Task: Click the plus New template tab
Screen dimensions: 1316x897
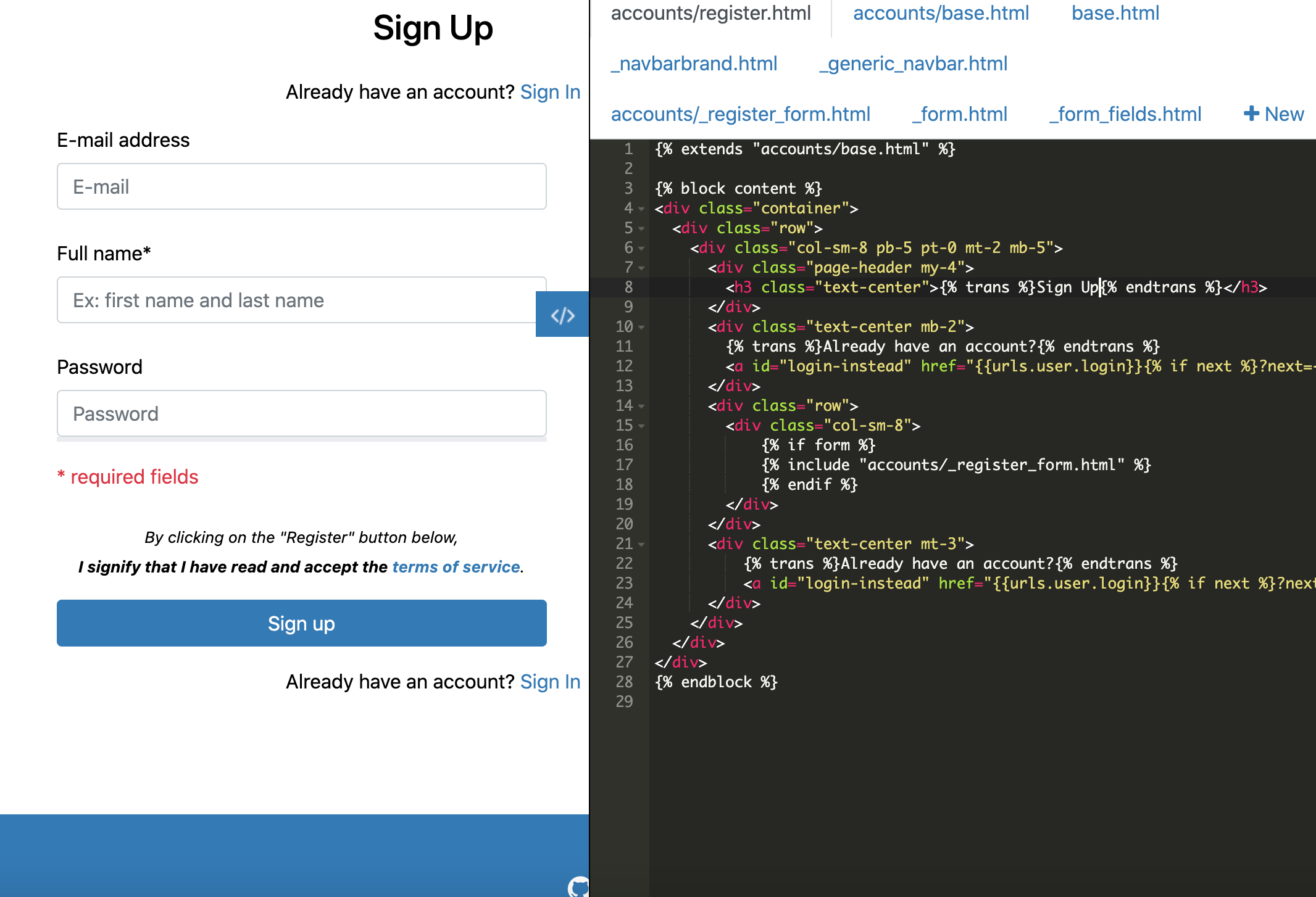Action: (1273, 114)
